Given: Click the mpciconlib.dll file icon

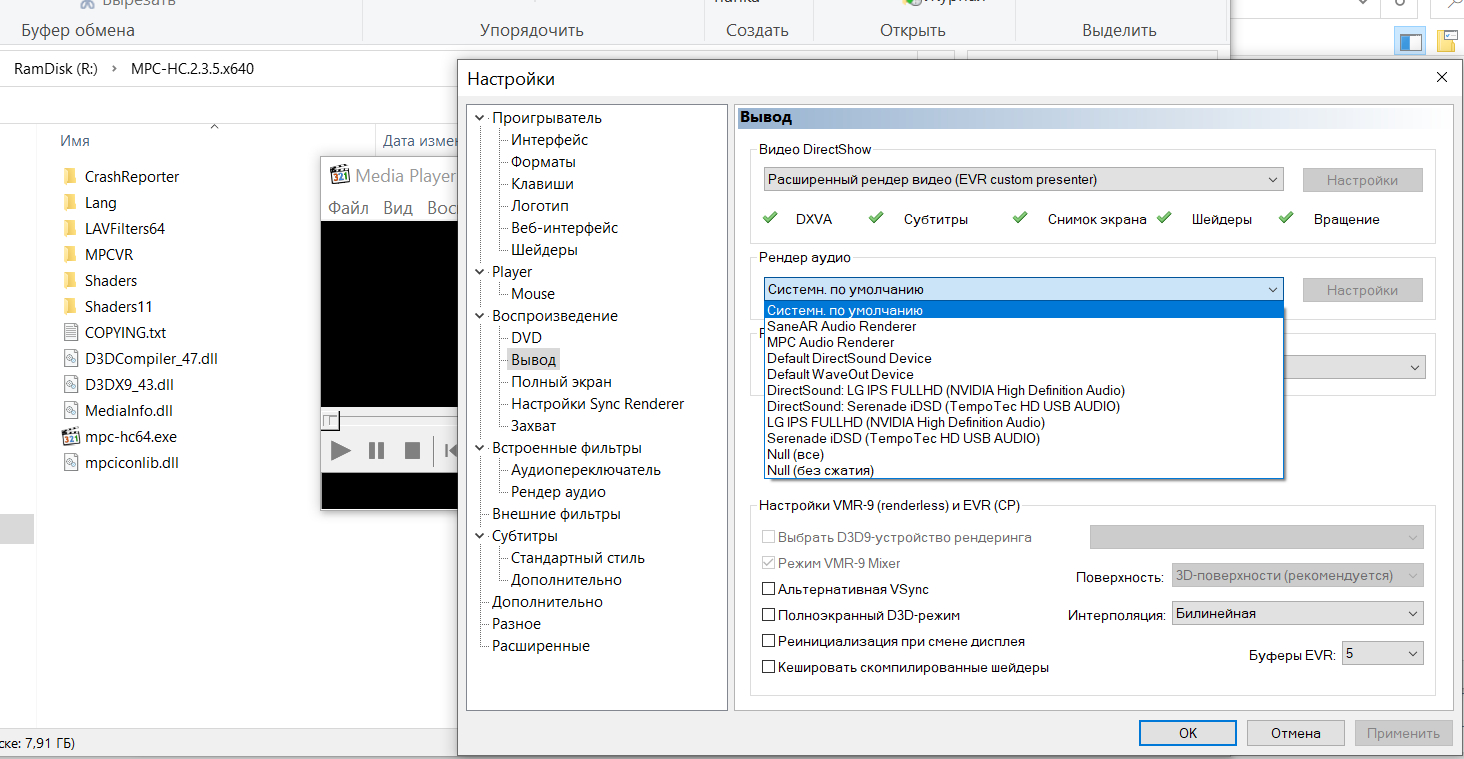Looking at the screenshot, I should pyautogui.click(x=70, y=463).
